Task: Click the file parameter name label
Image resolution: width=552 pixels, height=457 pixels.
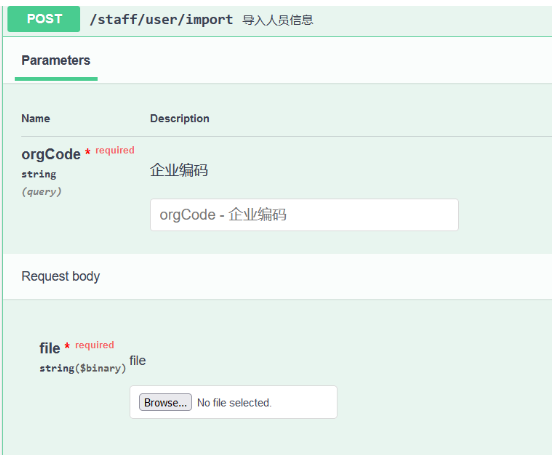Action: pos(50,348)
